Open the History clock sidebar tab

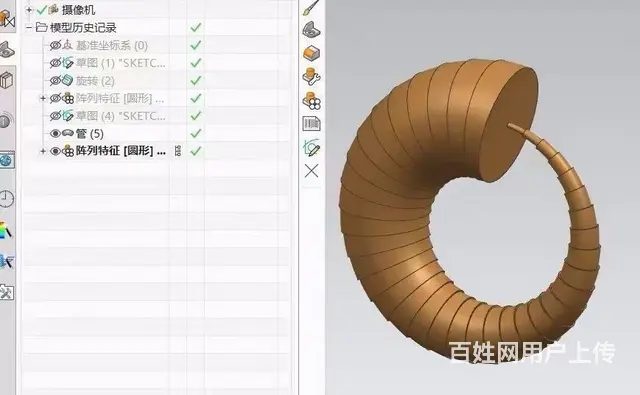6,199
